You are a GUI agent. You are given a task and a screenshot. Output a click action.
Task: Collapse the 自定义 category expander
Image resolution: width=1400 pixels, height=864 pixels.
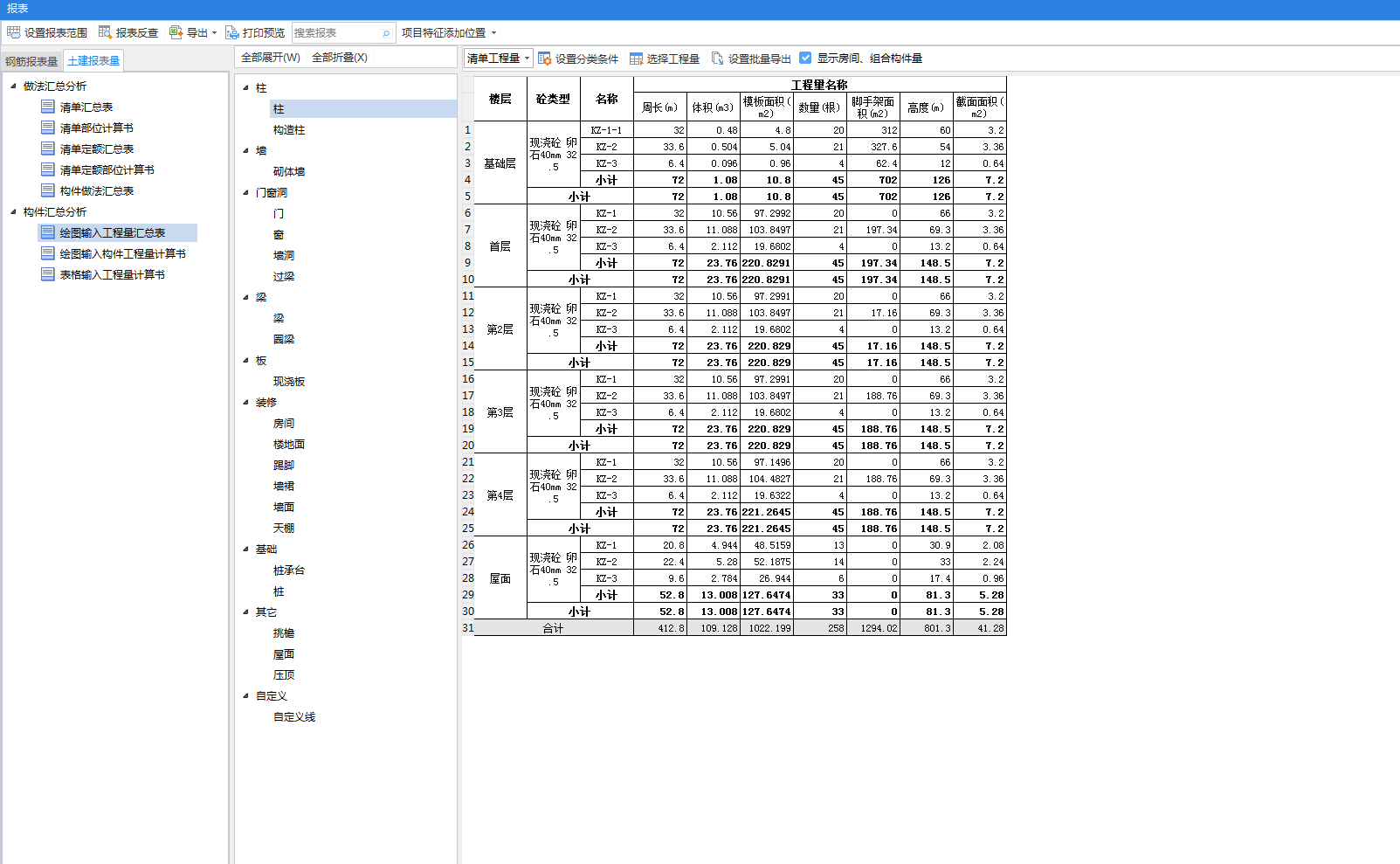[245, 695]
